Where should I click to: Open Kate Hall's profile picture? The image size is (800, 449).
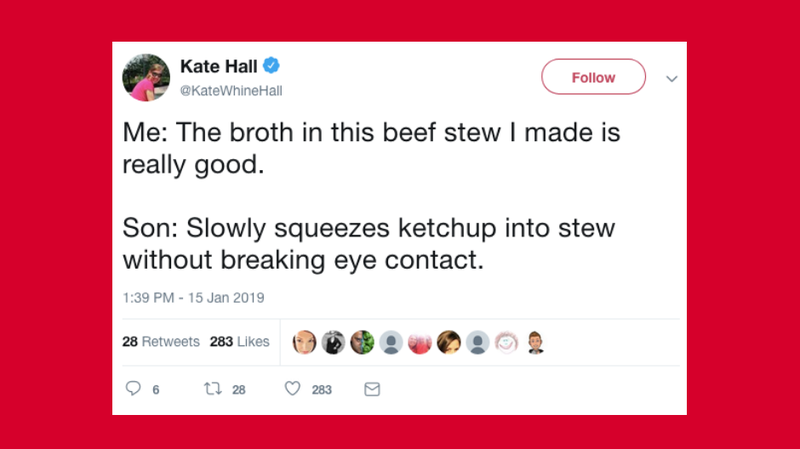pyautogui.click(x=147, y=77)
